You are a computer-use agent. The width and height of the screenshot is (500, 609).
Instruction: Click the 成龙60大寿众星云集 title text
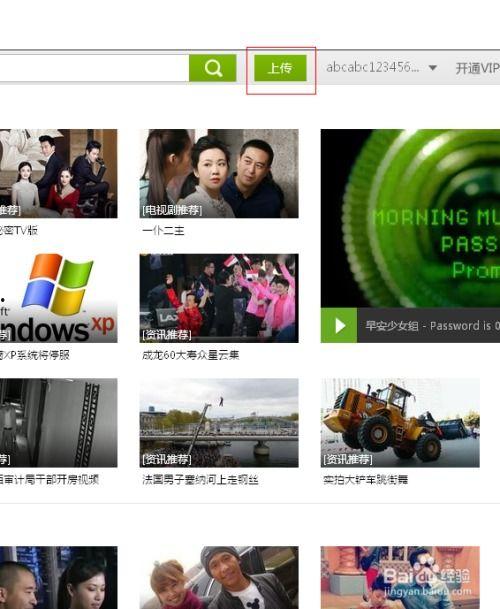coord(191,355)
